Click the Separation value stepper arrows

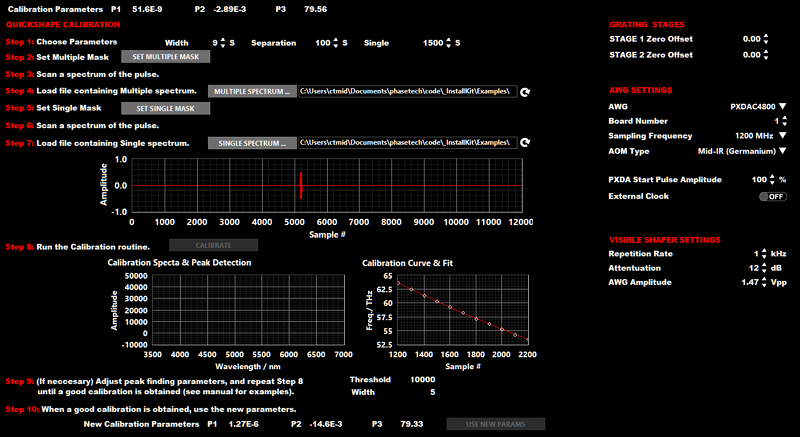[x=336, y=43]
